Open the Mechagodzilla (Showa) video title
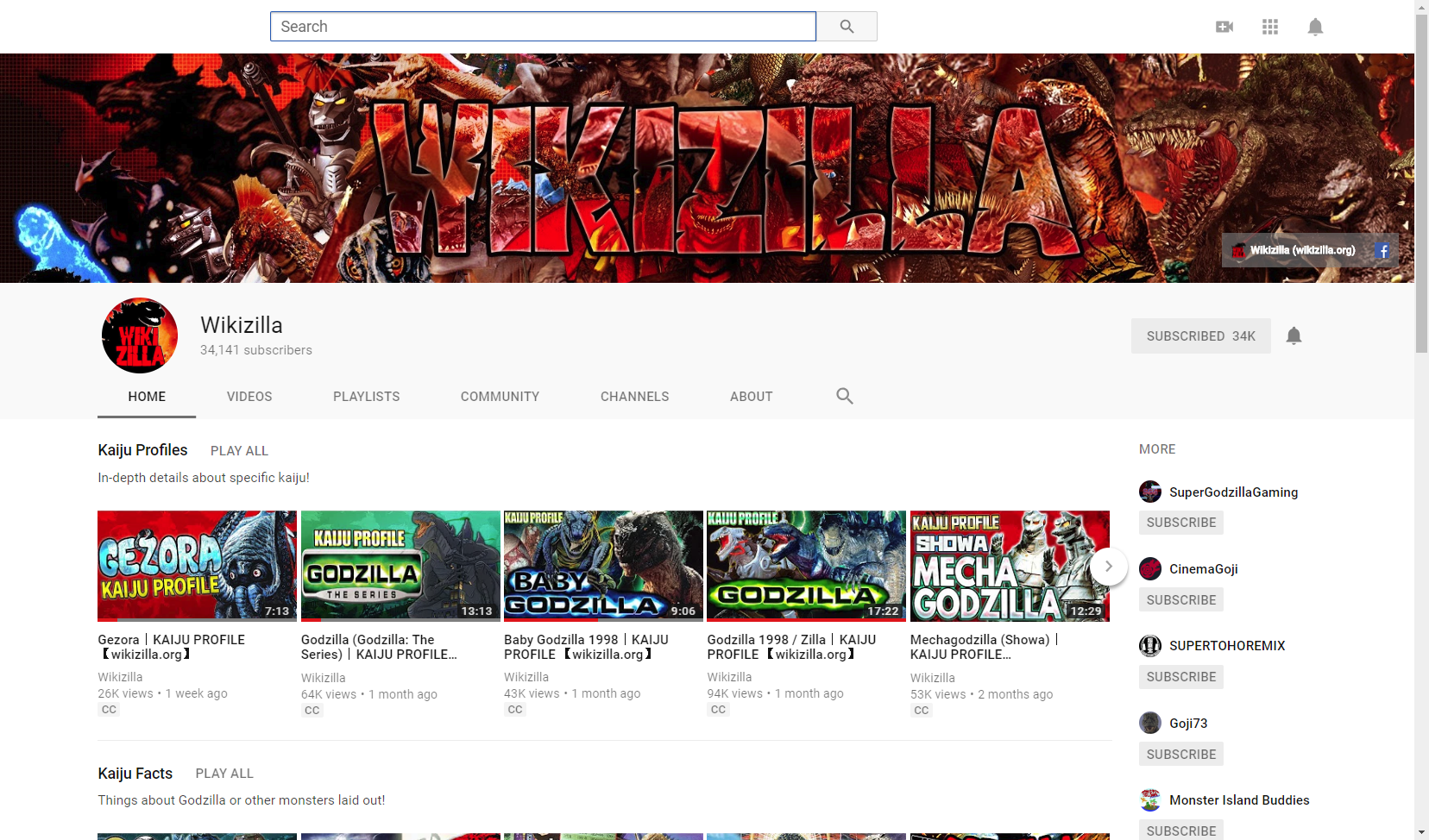Image resolution: width=1429 pixels, height=840 pixels. coord(985,647)
